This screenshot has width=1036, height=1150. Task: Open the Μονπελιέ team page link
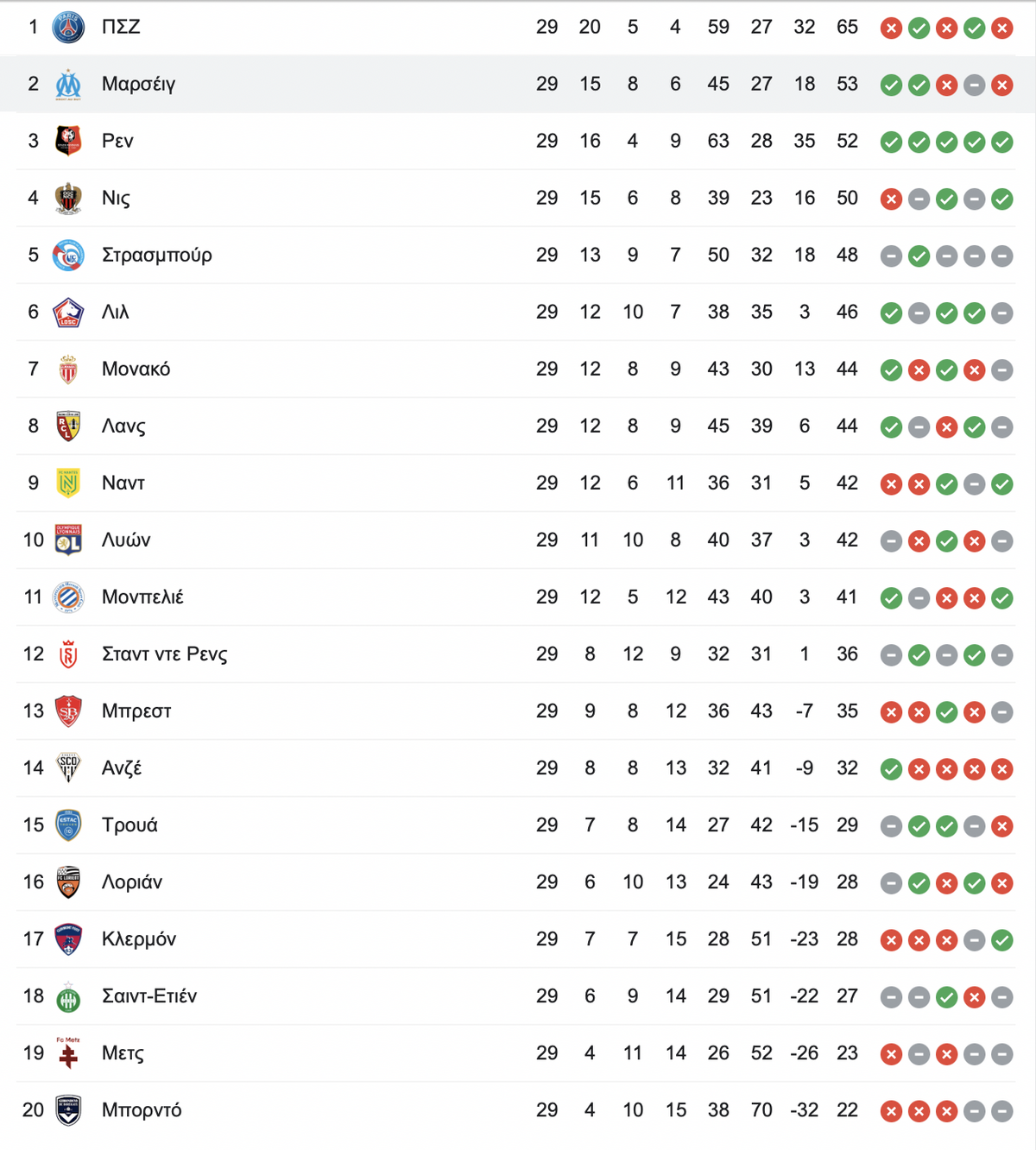(142, 597)
